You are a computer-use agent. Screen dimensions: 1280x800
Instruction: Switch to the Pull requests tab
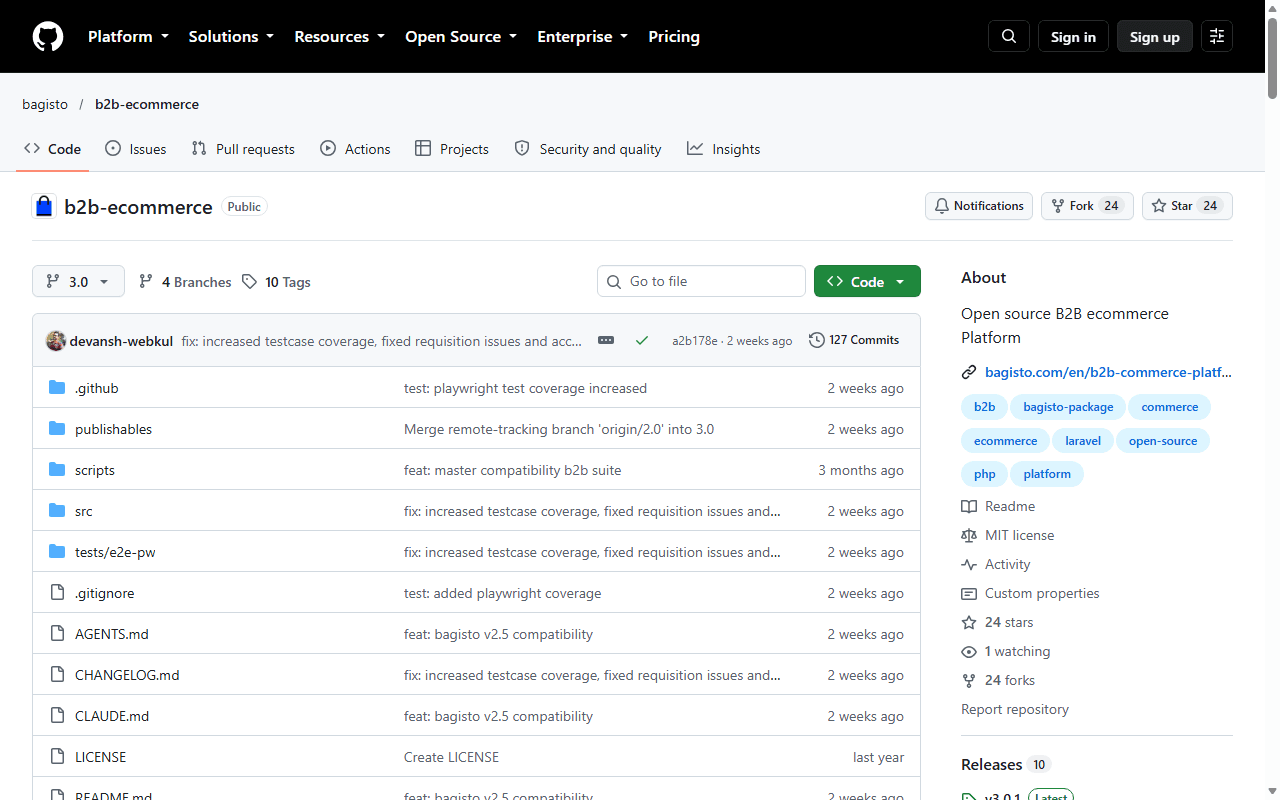(x=243, y=149)
